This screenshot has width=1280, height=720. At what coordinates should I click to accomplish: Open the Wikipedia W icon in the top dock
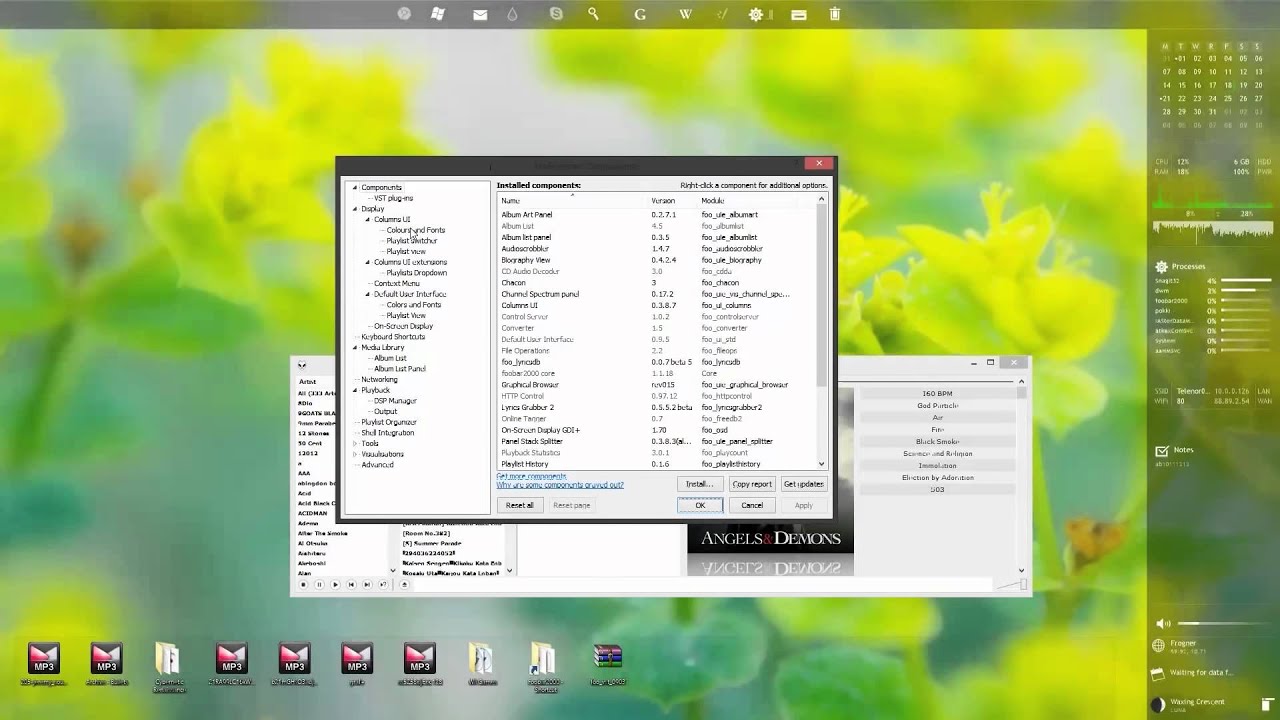point(685,14)
